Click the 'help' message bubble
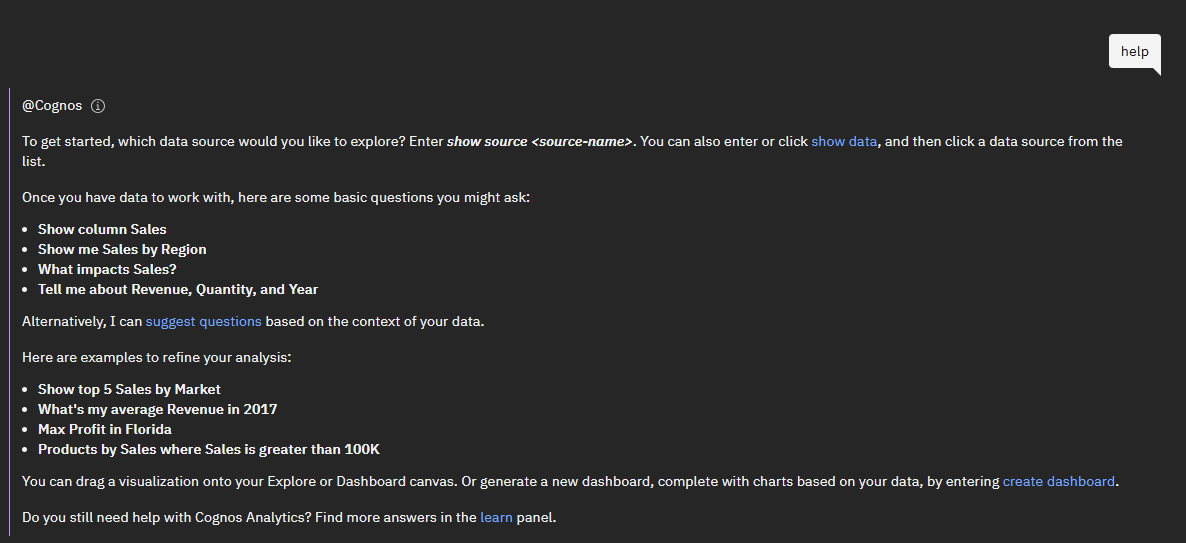 (x=1135, y=52)
